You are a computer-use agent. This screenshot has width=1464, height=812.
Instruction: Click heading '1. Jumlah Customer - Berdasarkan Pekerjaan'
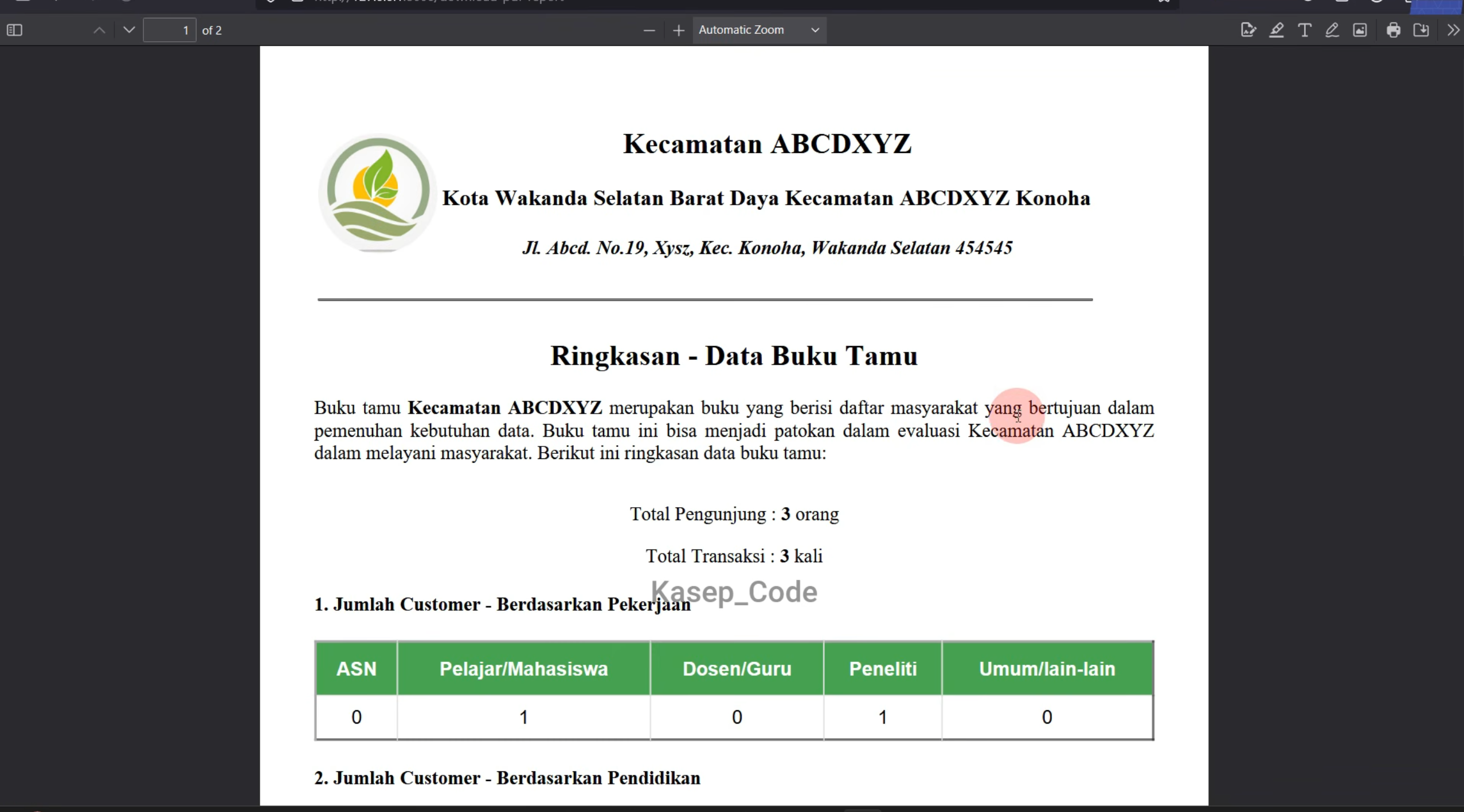coord(503,605)
